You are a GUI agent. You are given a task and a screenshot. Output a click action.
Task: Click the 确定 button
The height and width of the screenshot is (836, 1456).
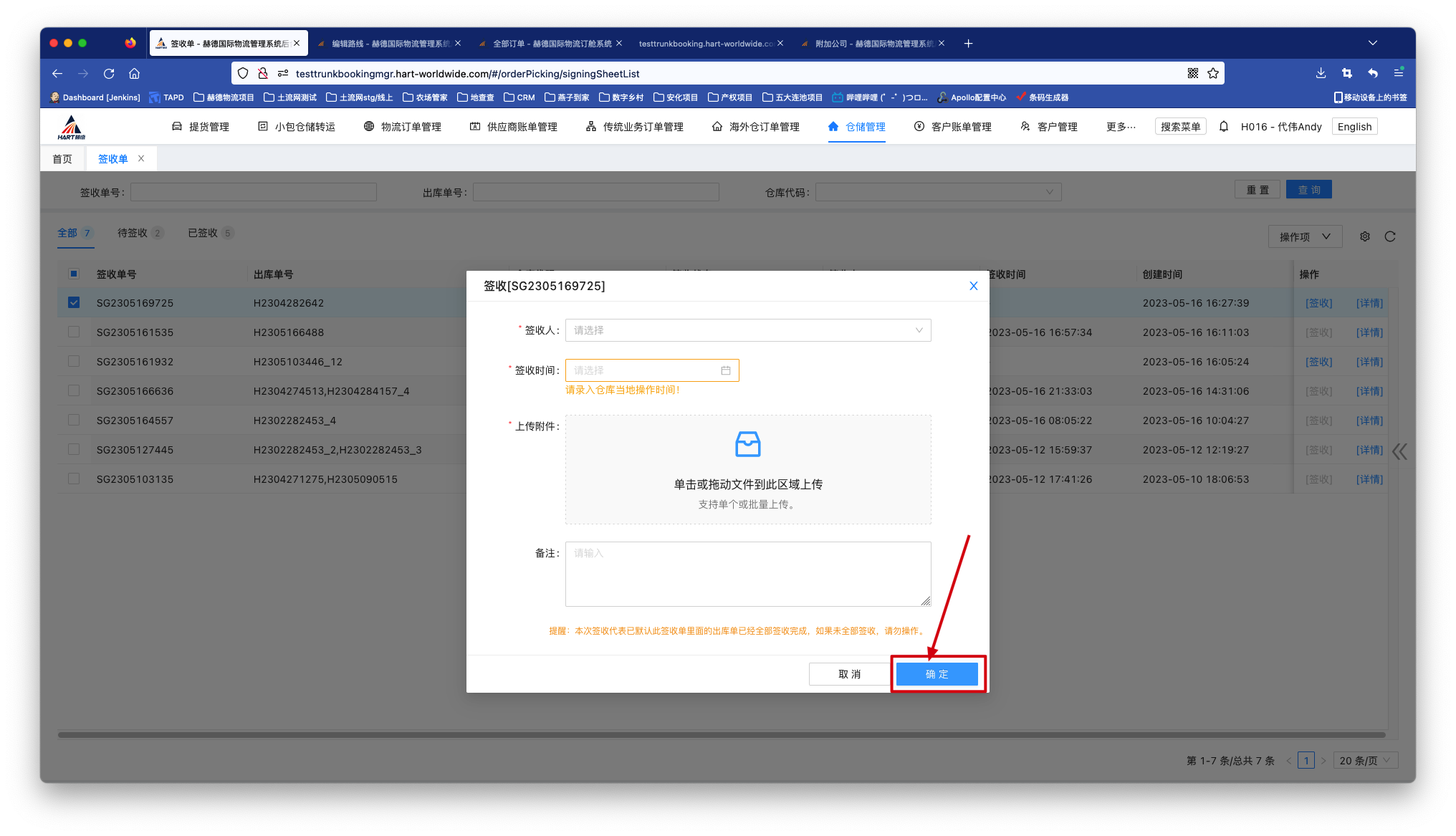(937, 674)
